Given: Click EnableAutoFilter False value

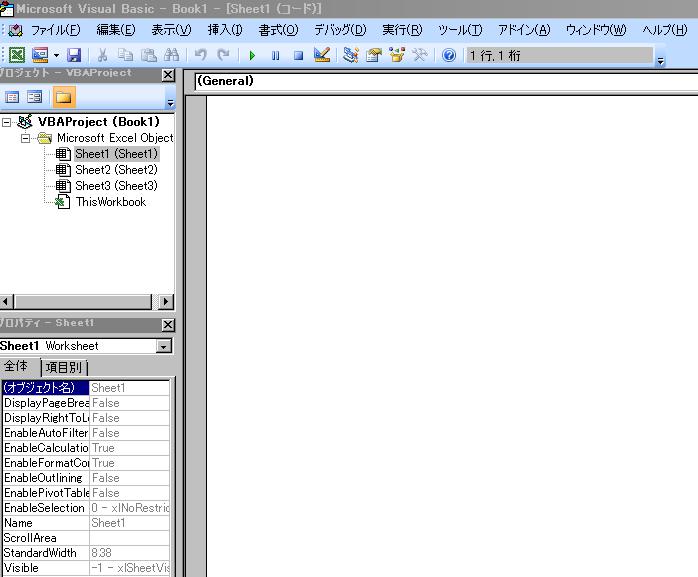Looking at the screenshot, I should pyautogui.click(x=130, y=433).
